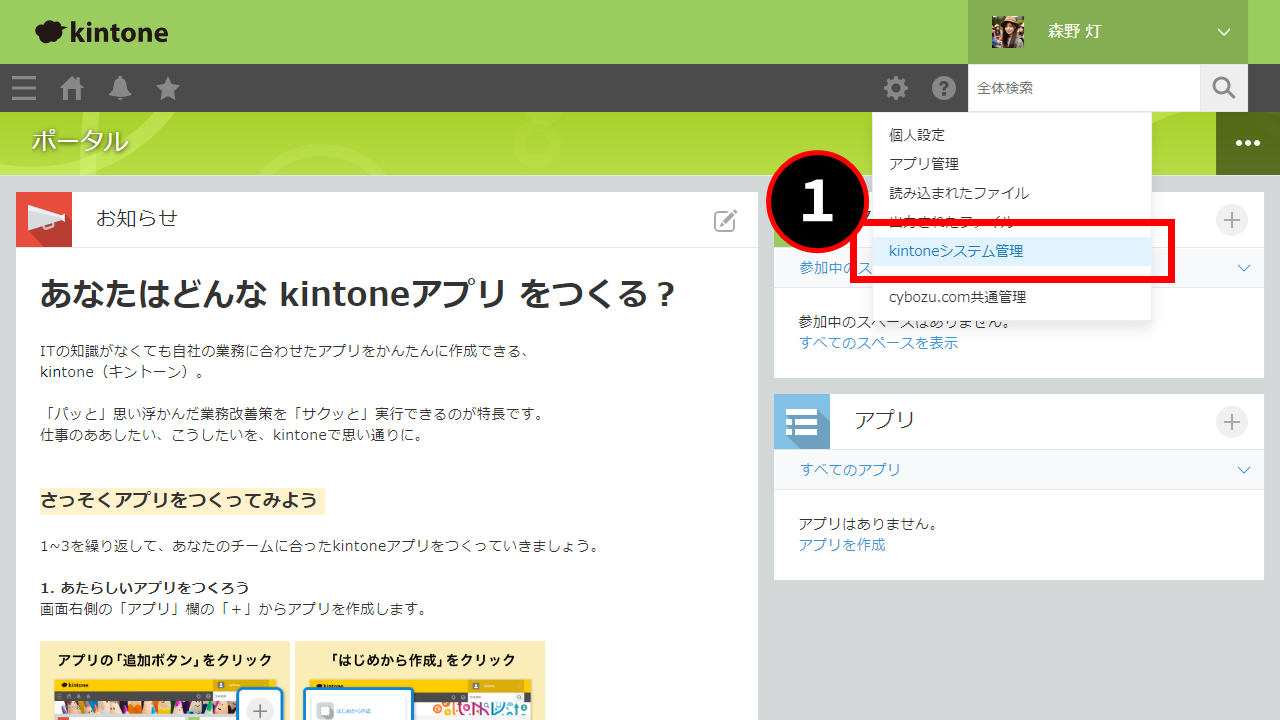Focus the 全体検索 search field
The width and height of the screenshot is (1280, 720).
point(1084,88)
